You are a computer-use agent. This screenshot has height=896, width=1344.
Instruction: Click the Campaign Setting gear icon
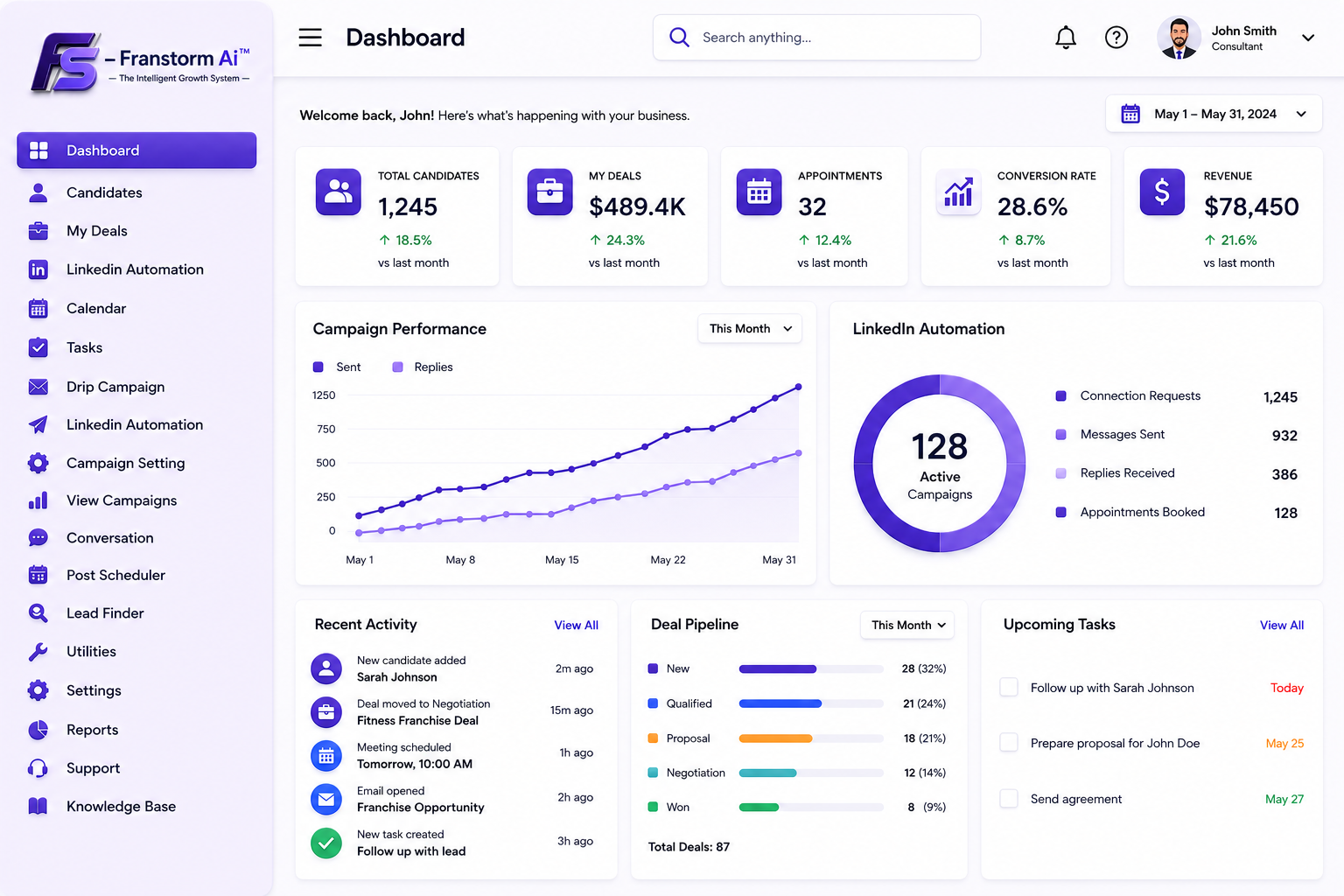[x=38, y=463]
